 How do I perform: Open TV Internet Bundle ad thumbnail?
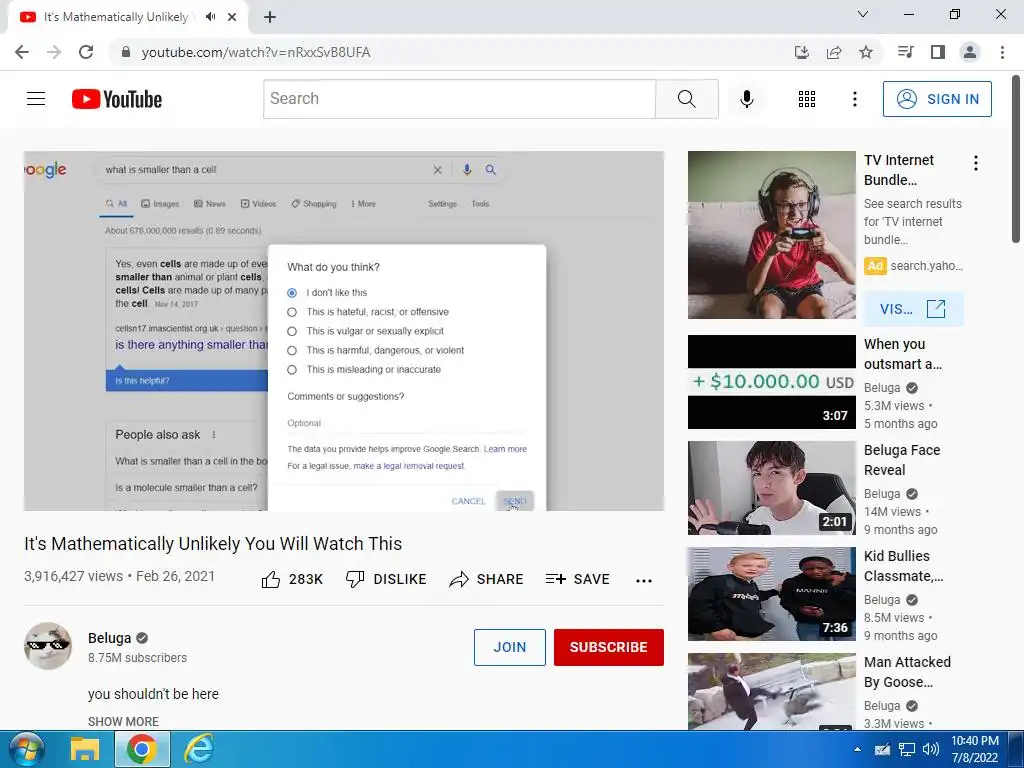772,235
